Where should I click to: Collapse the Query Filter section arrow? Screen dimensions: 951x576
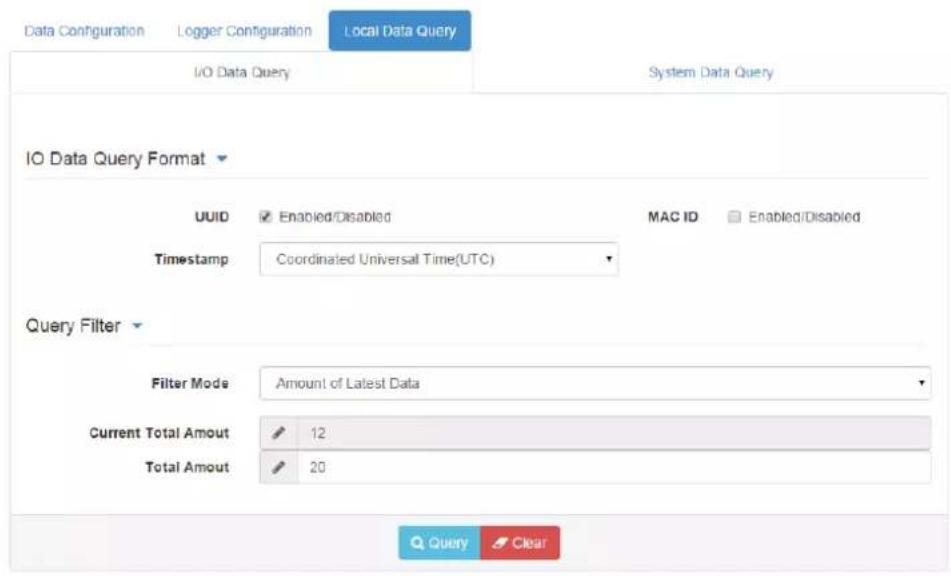coord(137,326)
